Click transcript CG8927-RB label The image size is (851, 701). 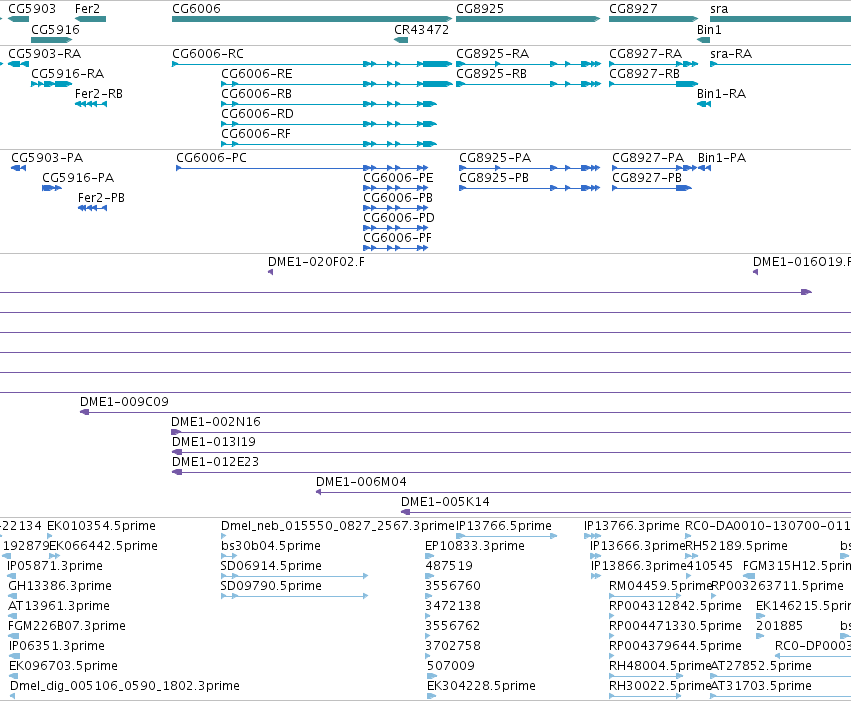coord(644,74)
